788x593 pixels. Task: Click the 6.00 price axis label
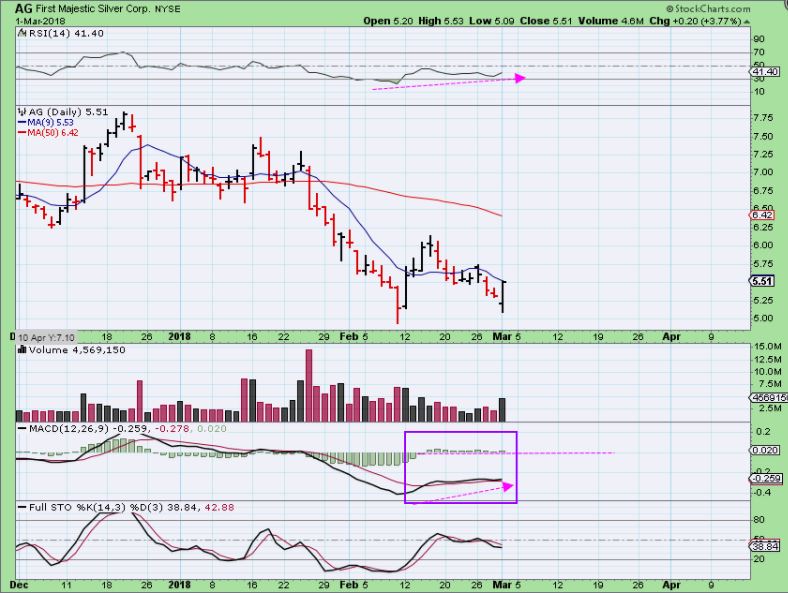coord(763,245)
